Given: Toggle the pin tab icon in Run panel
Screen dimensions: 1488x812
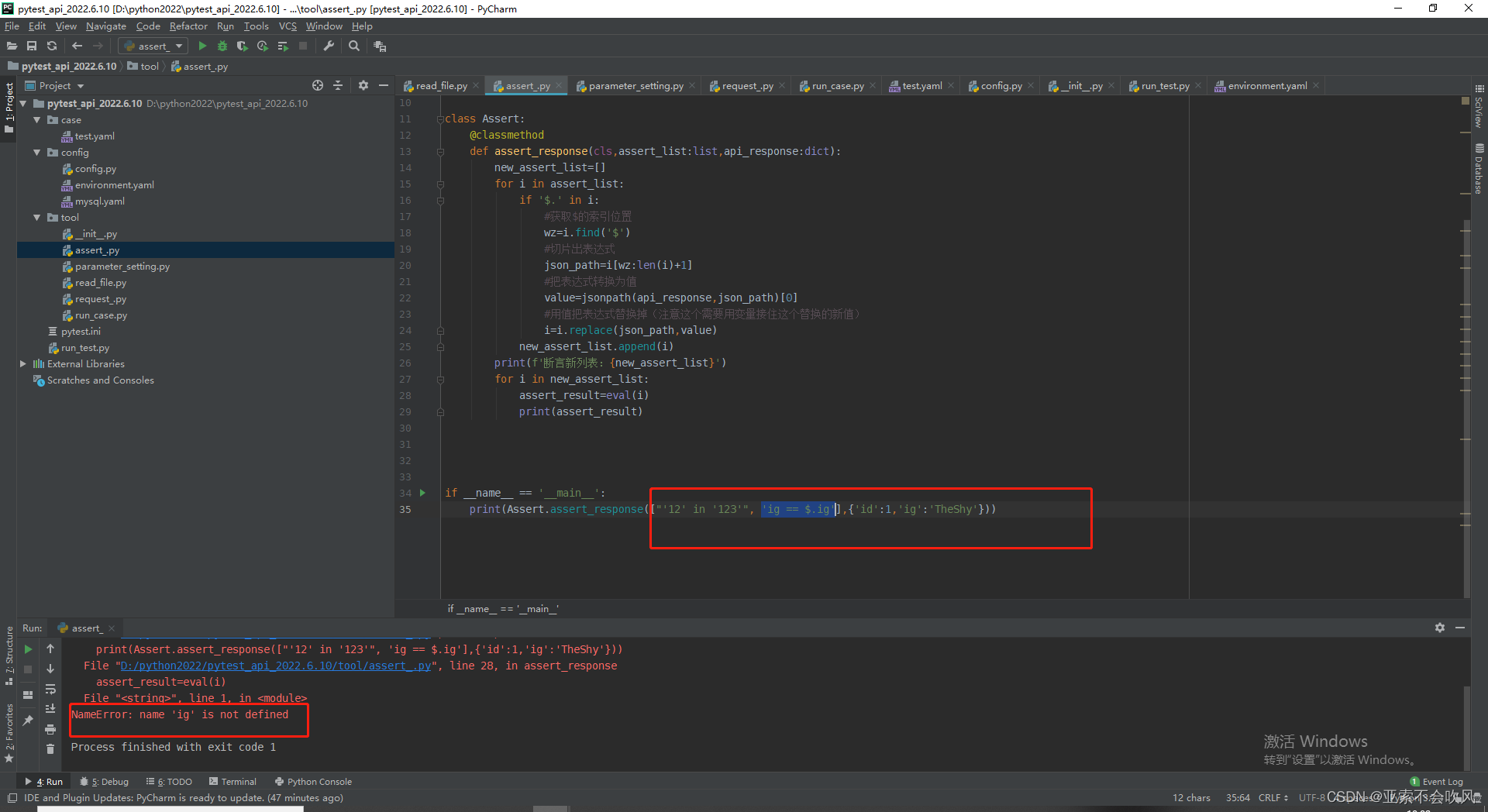Looking at the screenshot, I should pos(29,721).
